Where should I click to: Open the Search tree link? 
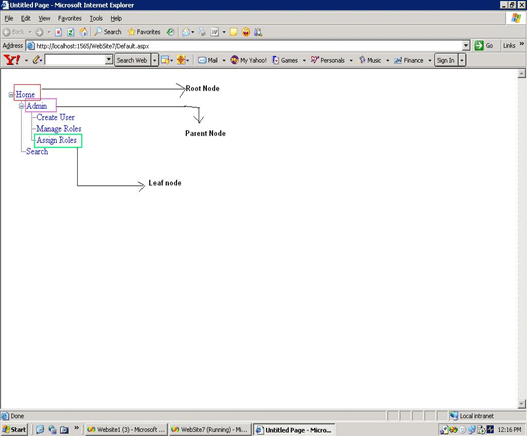pos(37,152)
